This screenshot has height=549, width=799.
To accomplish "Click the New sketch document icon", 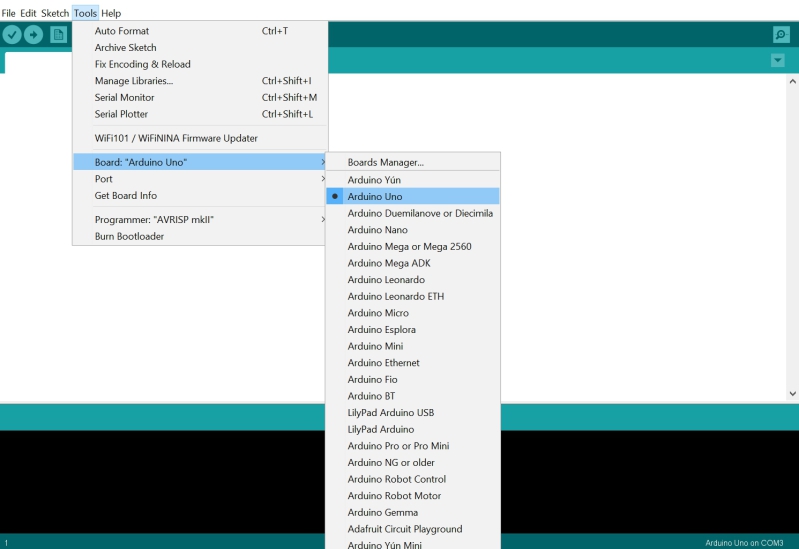I will pos(58,35).
